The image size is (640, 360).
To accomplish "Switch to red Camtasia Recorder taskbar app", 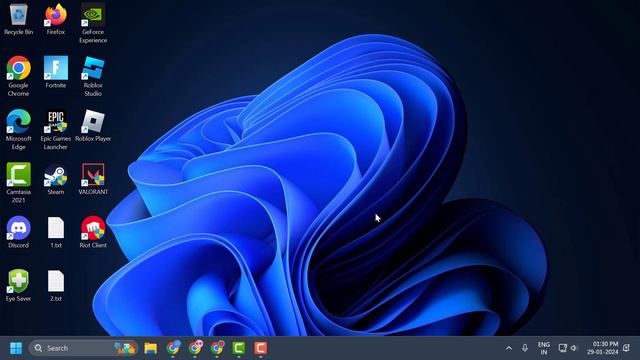I will [261, 348].
